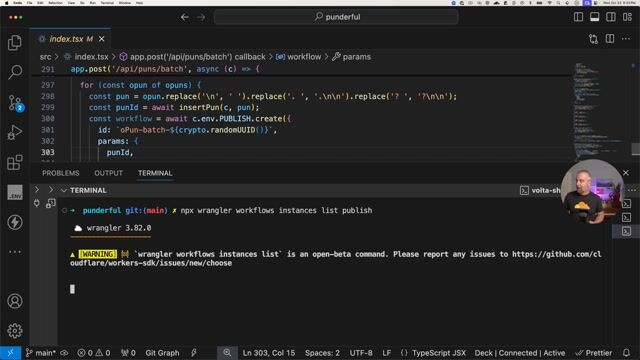Go forward with the navigation arrow
Screen dimensions: 640x360
pyautogui.click(x=201, y=17)
